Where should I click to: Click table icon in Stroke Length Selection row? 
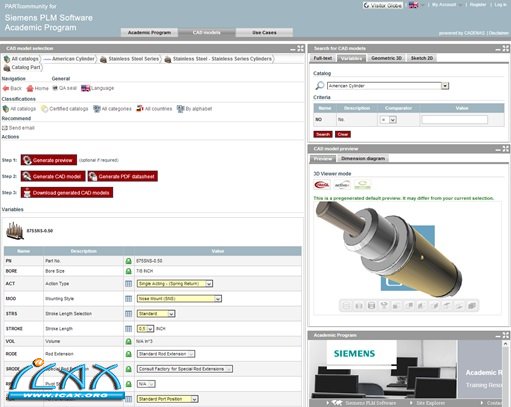click(128, 314)
